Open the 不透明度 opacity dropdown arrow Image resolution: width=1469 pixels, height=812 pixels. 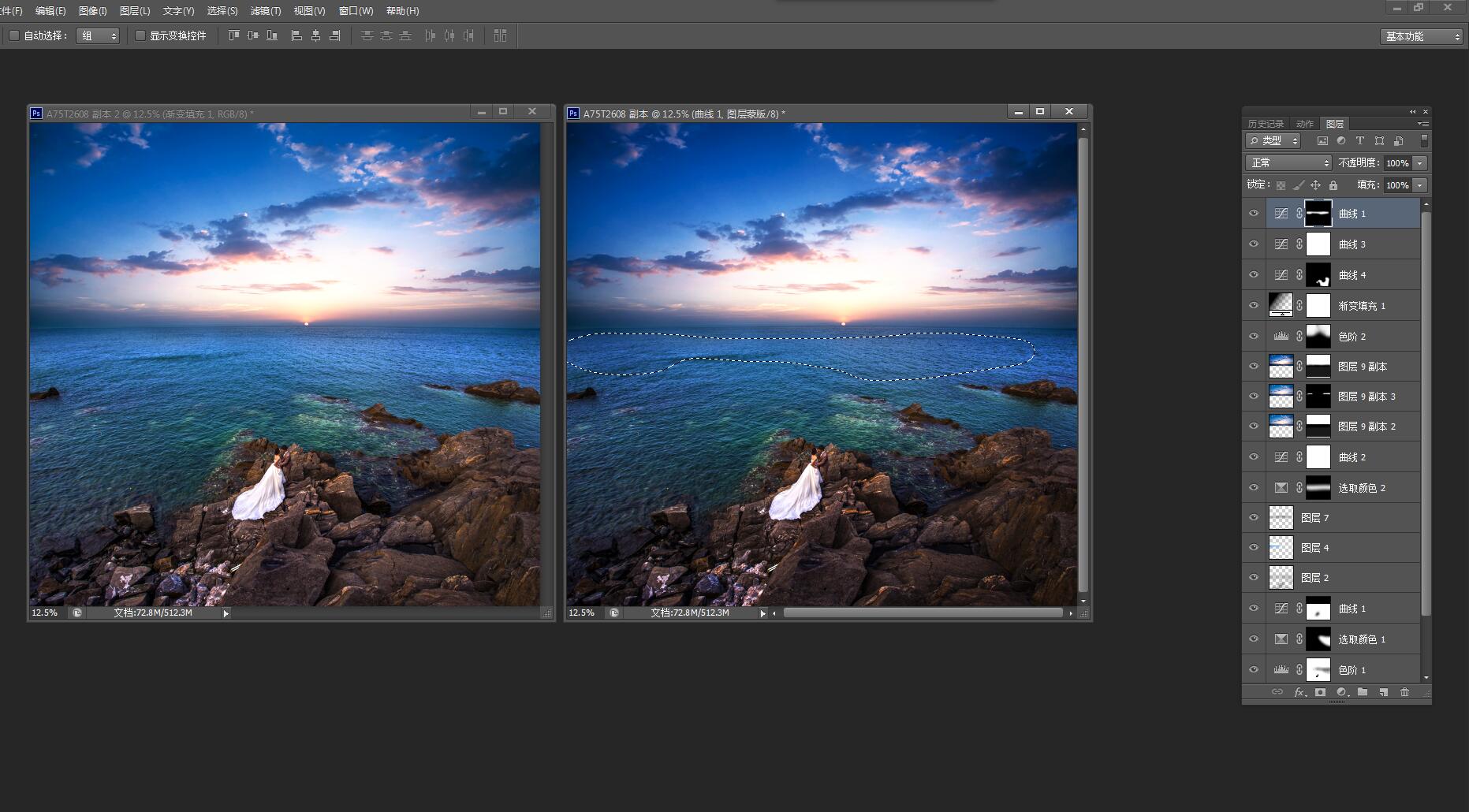tap(1419, 163)
